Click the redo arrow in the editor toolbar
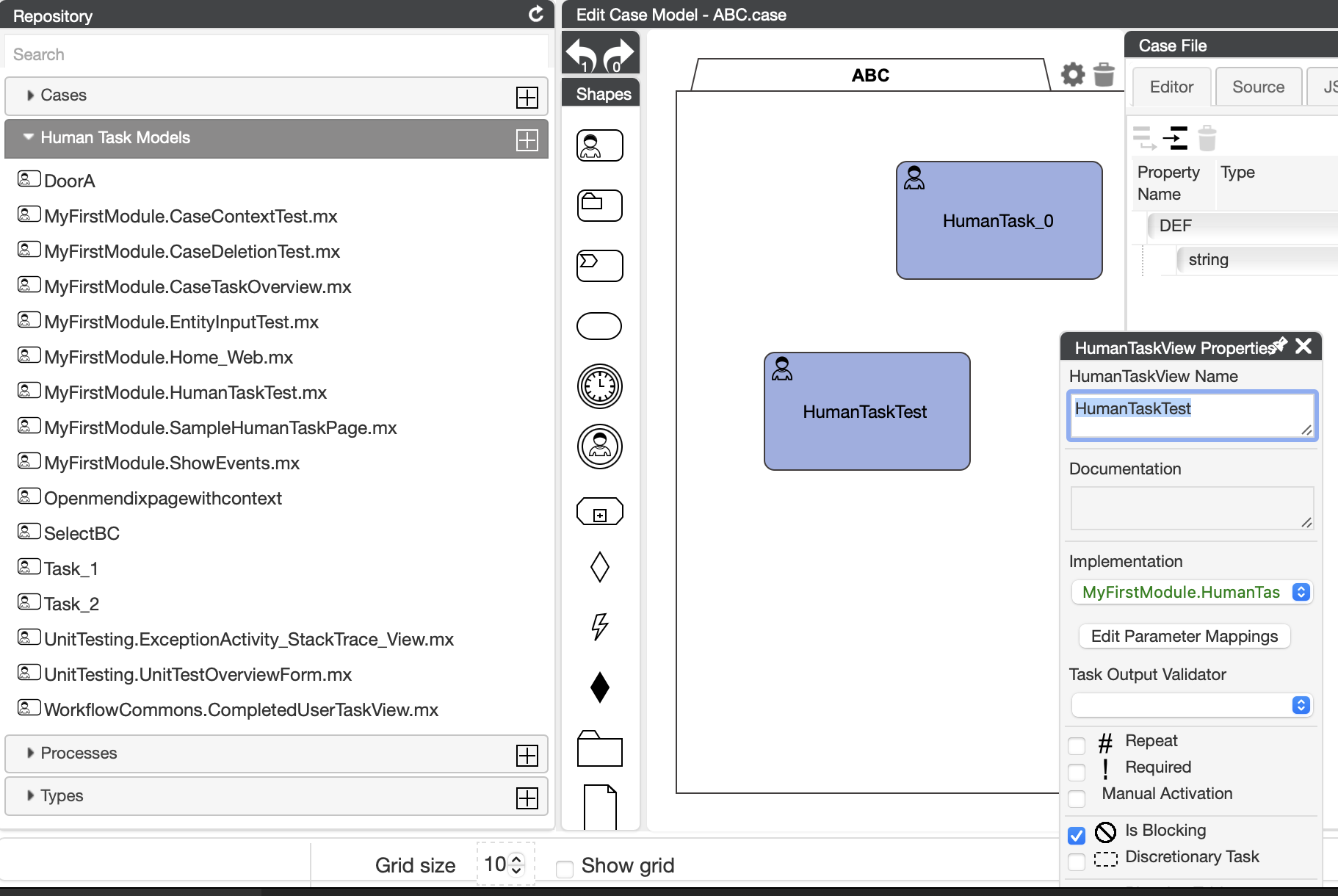 point(618,54)
